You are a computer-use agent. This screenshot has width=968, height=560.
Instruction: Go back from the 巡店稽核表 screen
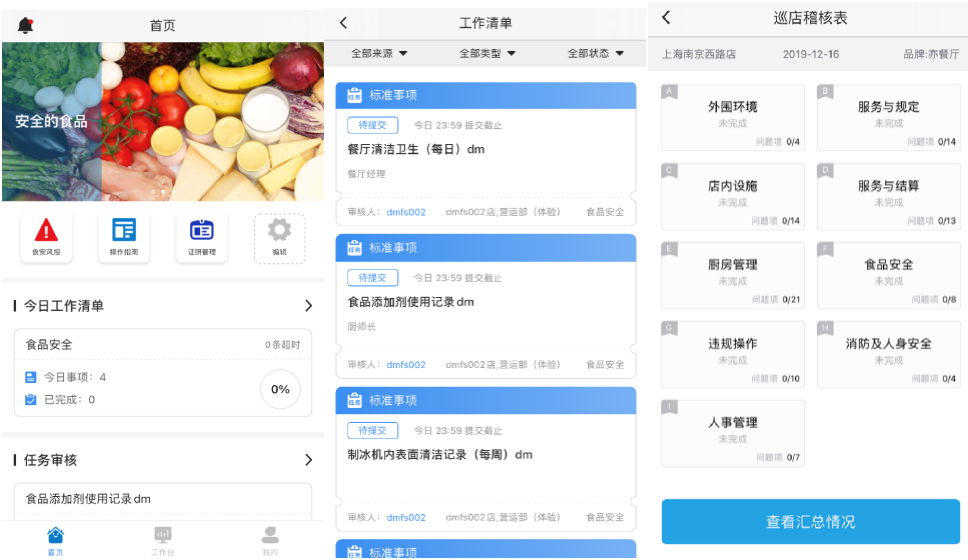coord(667,18)
